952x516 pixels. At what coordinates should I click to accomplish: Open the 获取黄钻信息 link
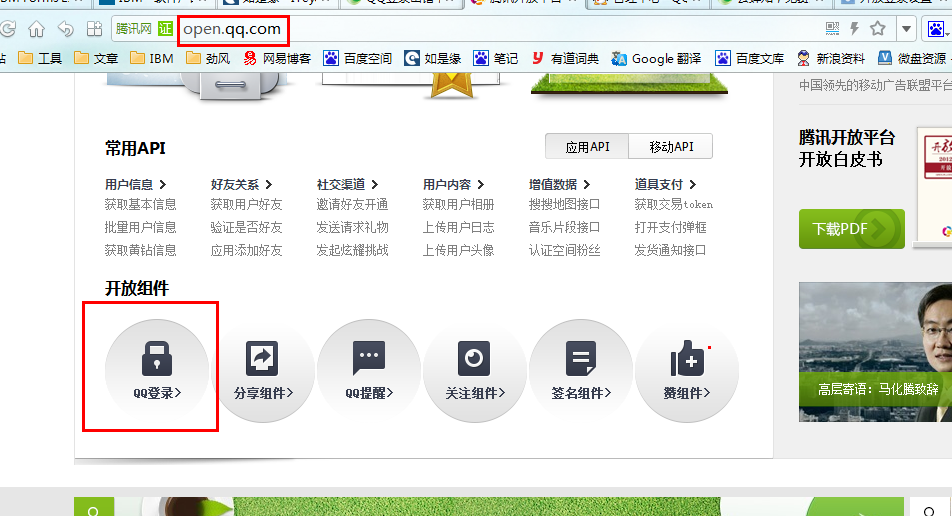[x=140, y=250]
